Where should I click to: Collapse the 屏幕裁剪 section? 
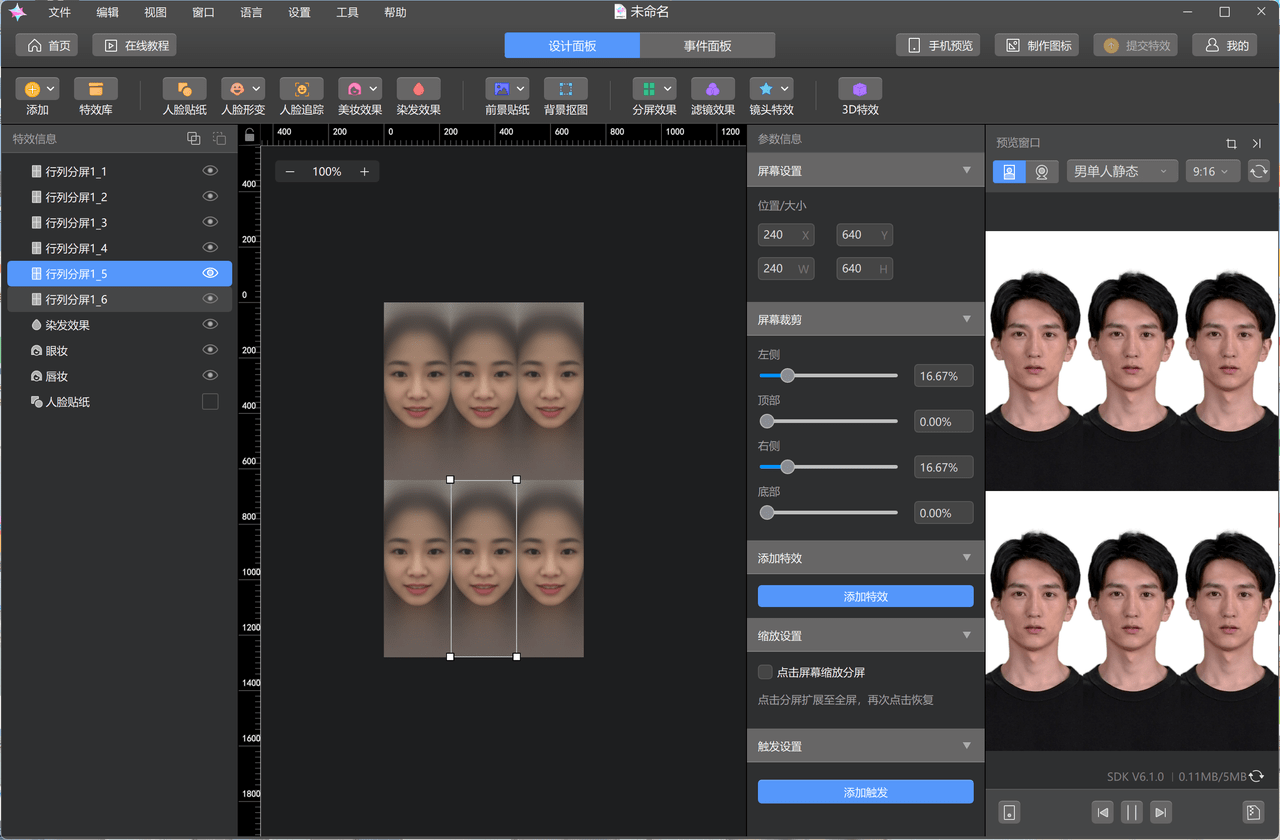966,319
